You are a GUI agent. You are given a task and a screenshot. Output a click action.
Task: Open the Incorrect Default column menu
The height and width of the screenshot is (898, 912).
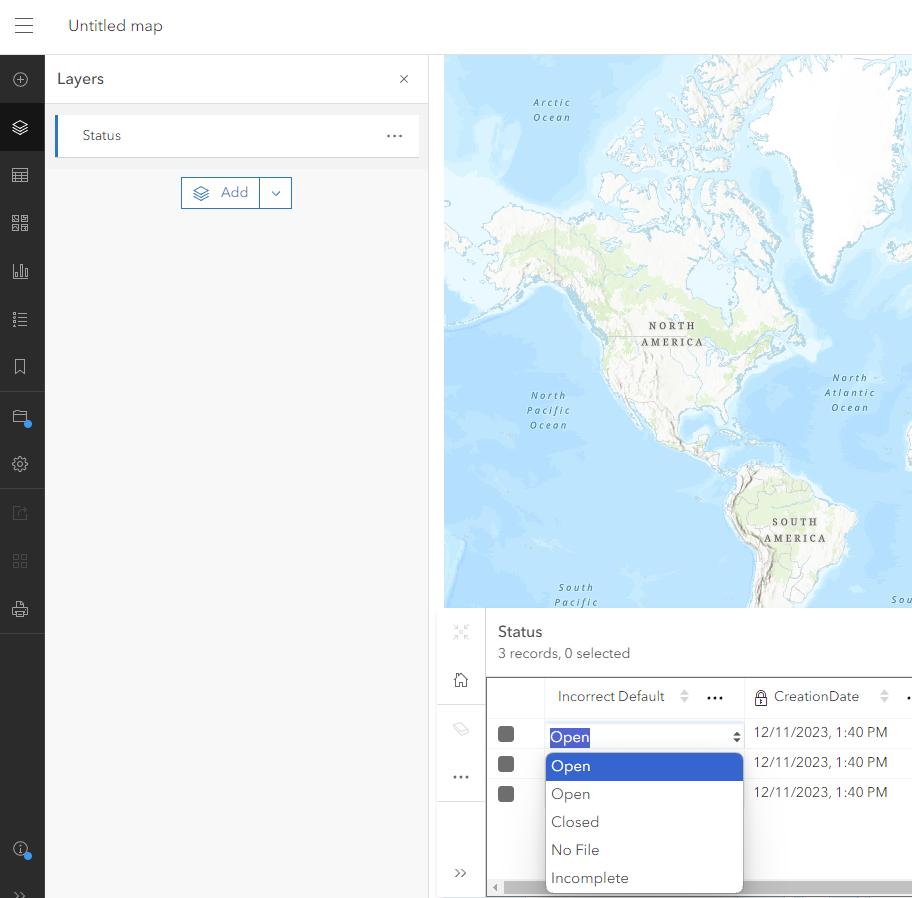(x=715, y=697)
